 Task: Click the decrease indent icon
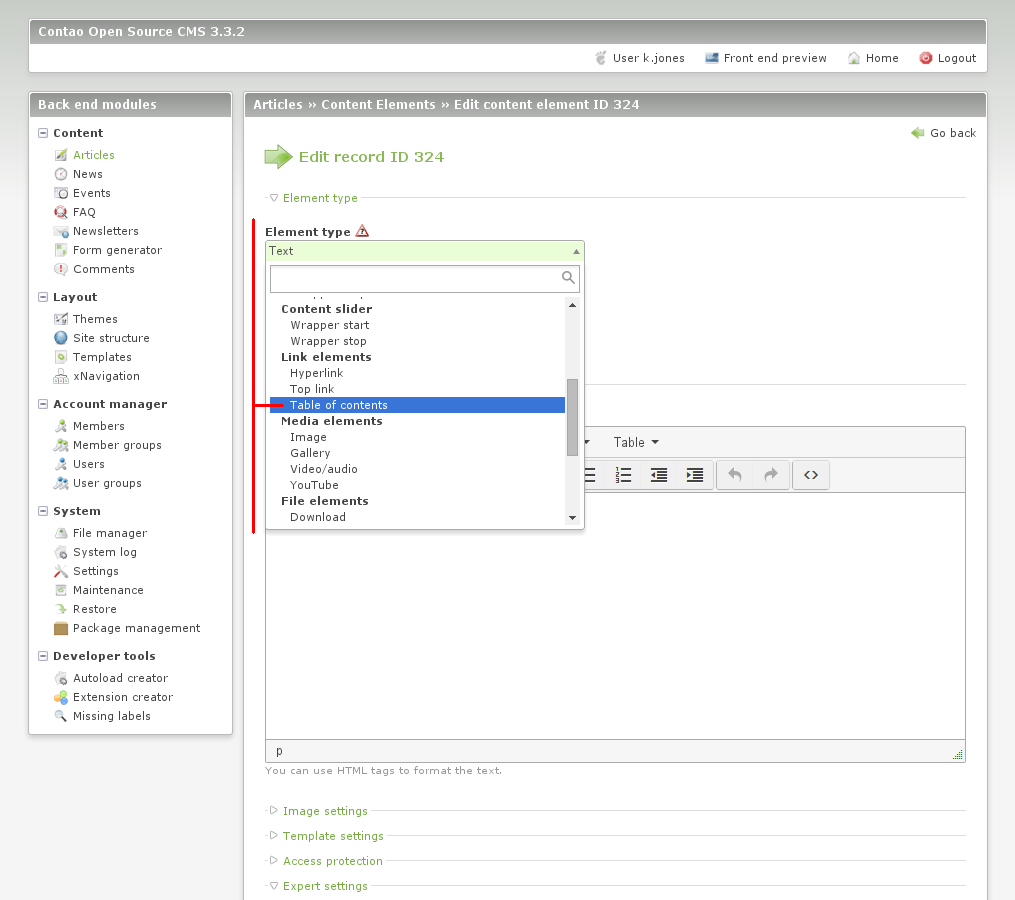point(659,475)
